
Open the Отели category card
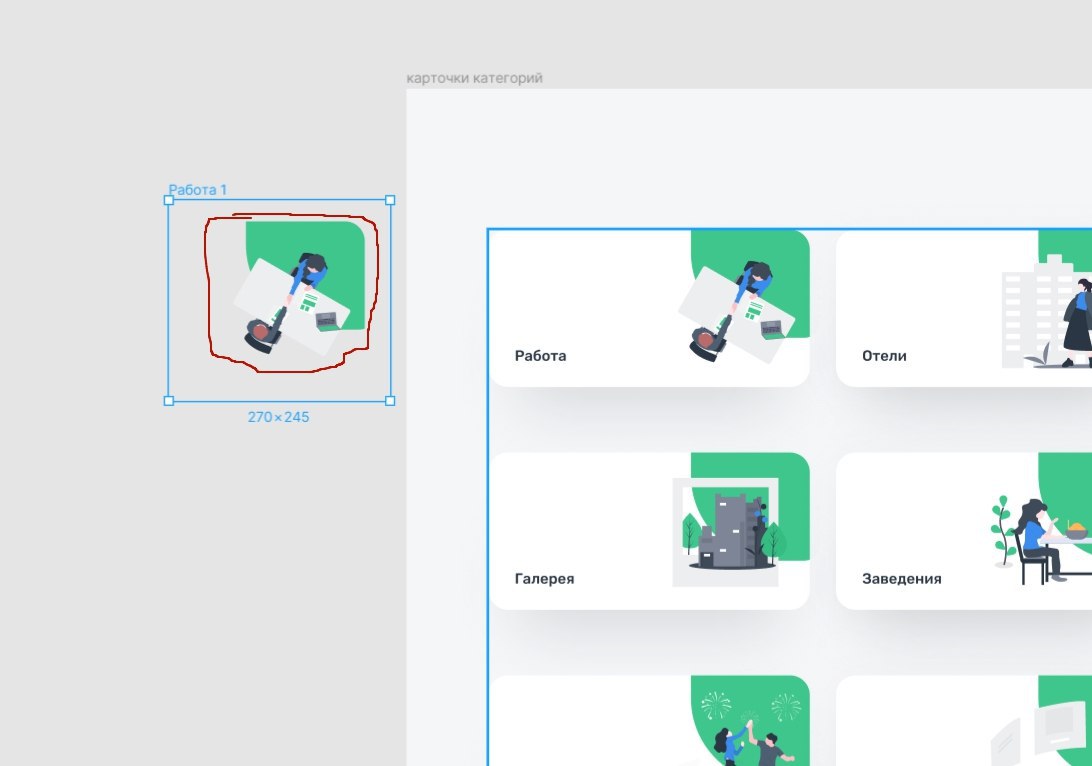click(964, 308)
